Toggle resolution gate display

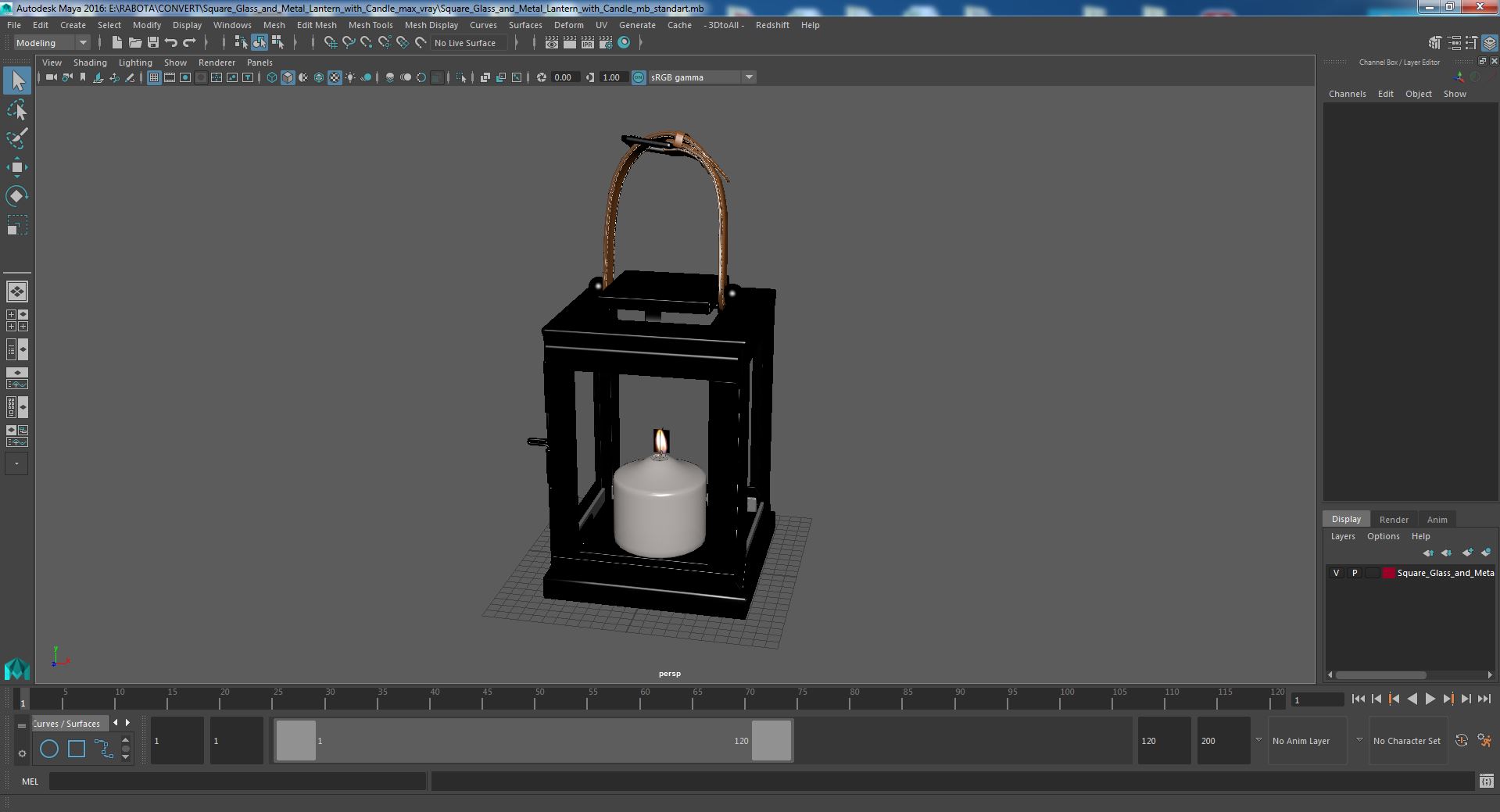pyautogui.click(x=185, y=77)
